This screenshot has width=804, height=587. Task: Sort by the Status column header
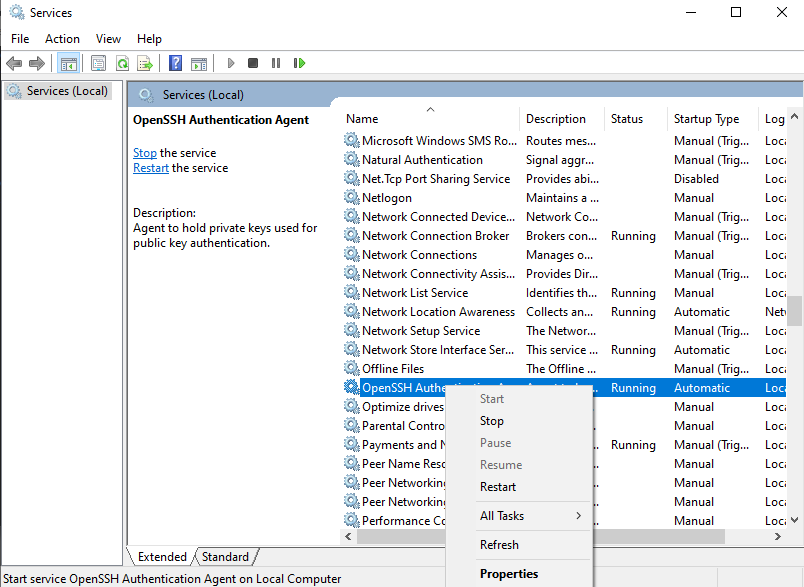tap(636, 119)
